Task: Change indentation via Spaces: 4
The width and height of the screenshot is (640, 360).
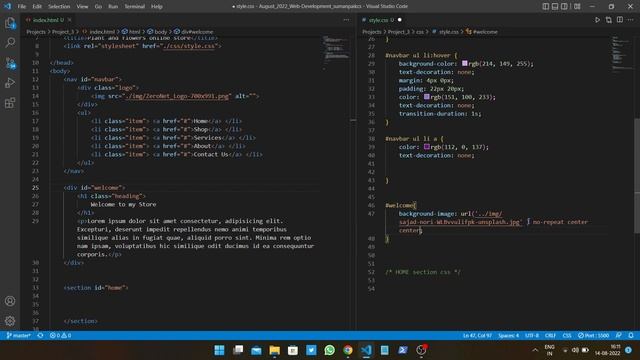Action: tap(508, 336)
